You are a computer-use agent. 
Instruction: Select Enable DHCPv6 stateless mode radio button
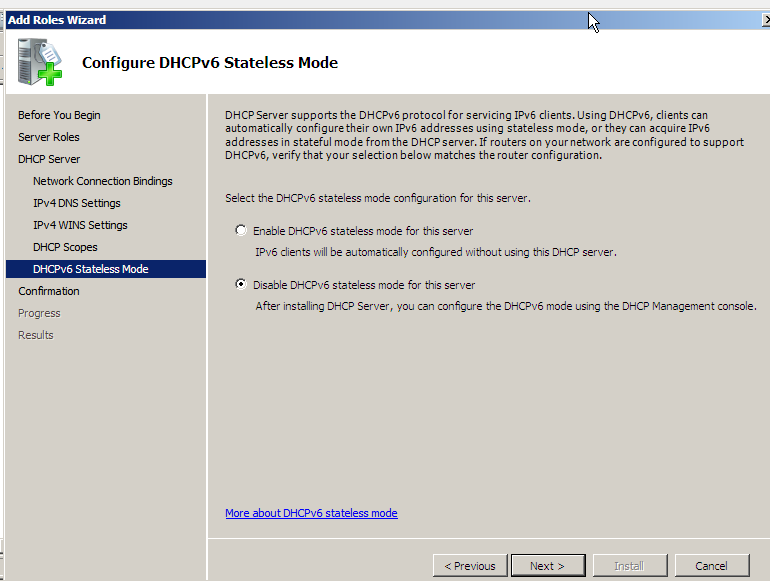pyautogui.click(x=241, y=230)
